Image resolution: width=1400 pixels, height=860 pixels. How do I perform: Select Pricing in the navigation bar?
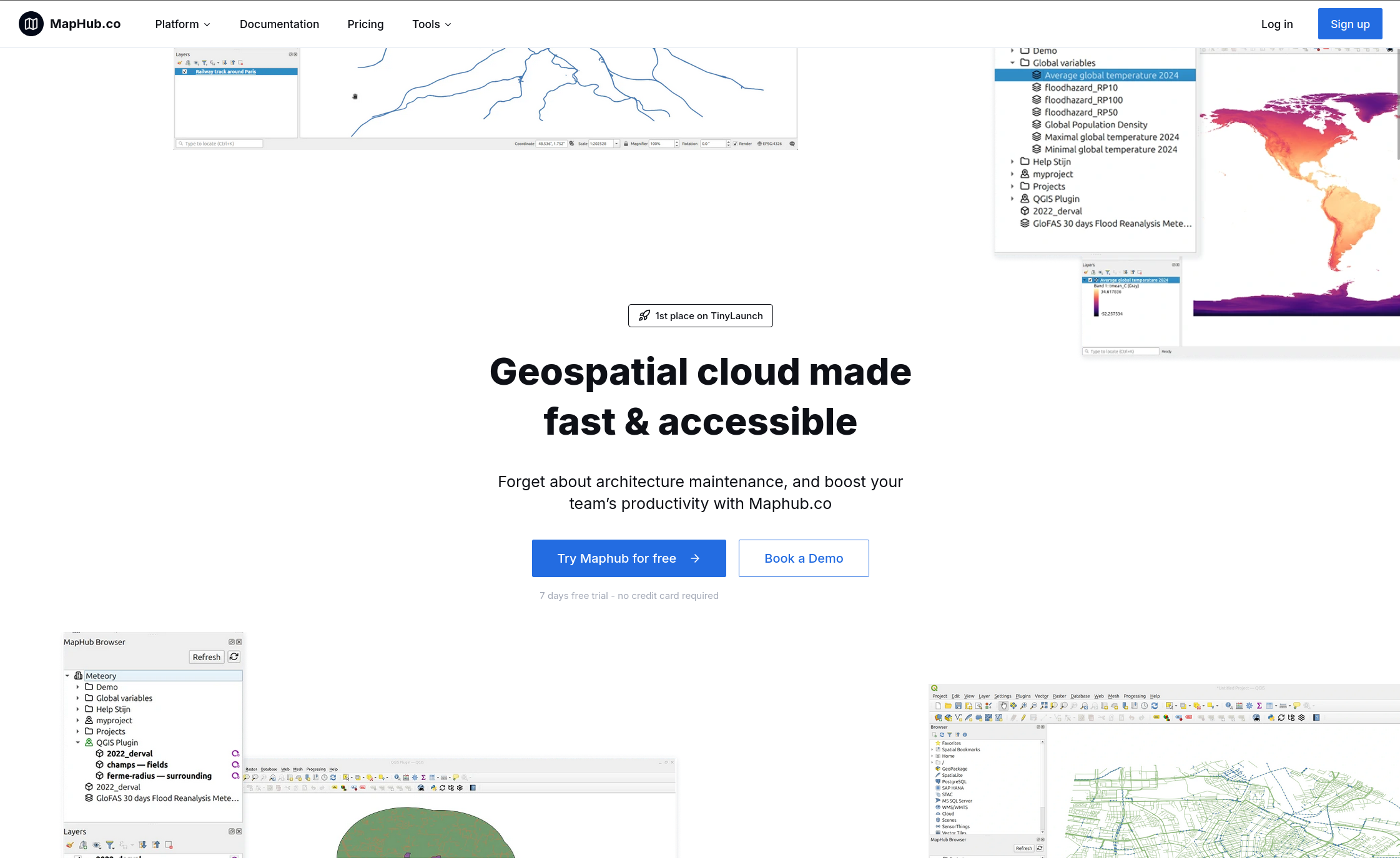pos(365,24)
